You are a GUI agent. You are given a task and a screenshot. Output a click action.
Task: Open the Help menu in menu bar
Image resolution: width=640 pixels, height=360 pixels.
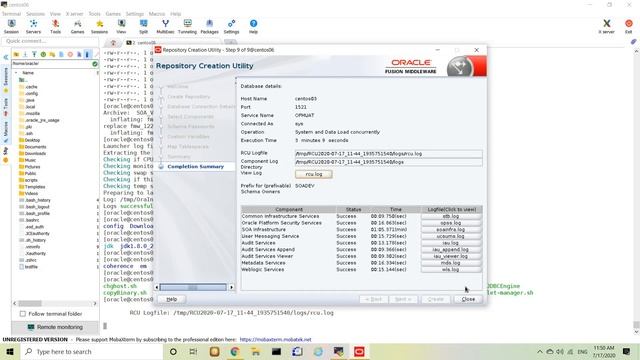coord(176,14)
